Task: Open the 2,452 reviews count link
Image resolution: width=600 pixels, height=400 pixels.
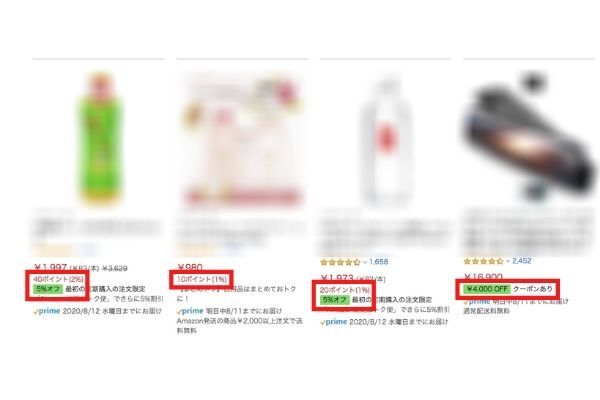Action: pyautogui.click(x=522, y=261)
